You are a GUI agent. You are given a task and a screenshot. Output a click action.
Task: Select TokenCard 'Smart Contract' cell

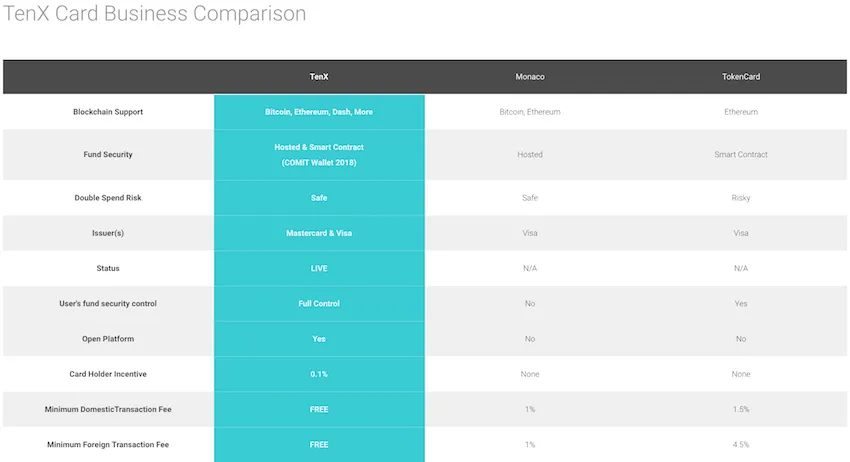click(x=740, y=155)
